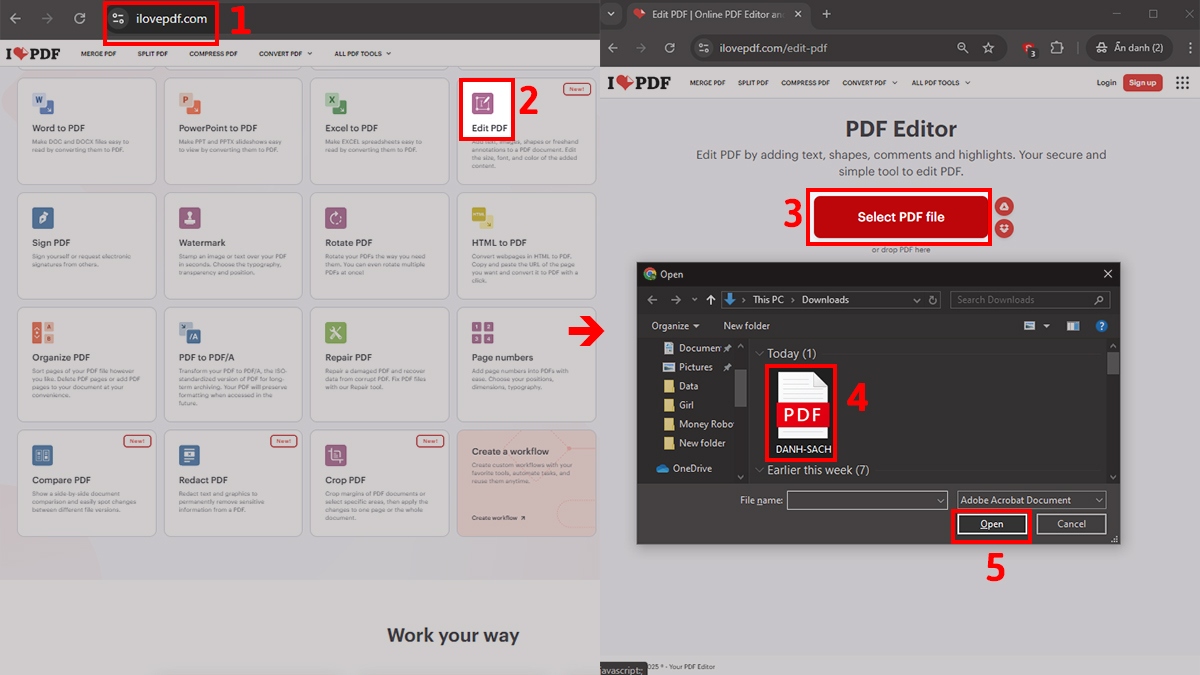The width and height of the screenshot is (1200, 675).
Task: Reload the ilovepdf.com/edit-pdf page
Action: [670, 48]
